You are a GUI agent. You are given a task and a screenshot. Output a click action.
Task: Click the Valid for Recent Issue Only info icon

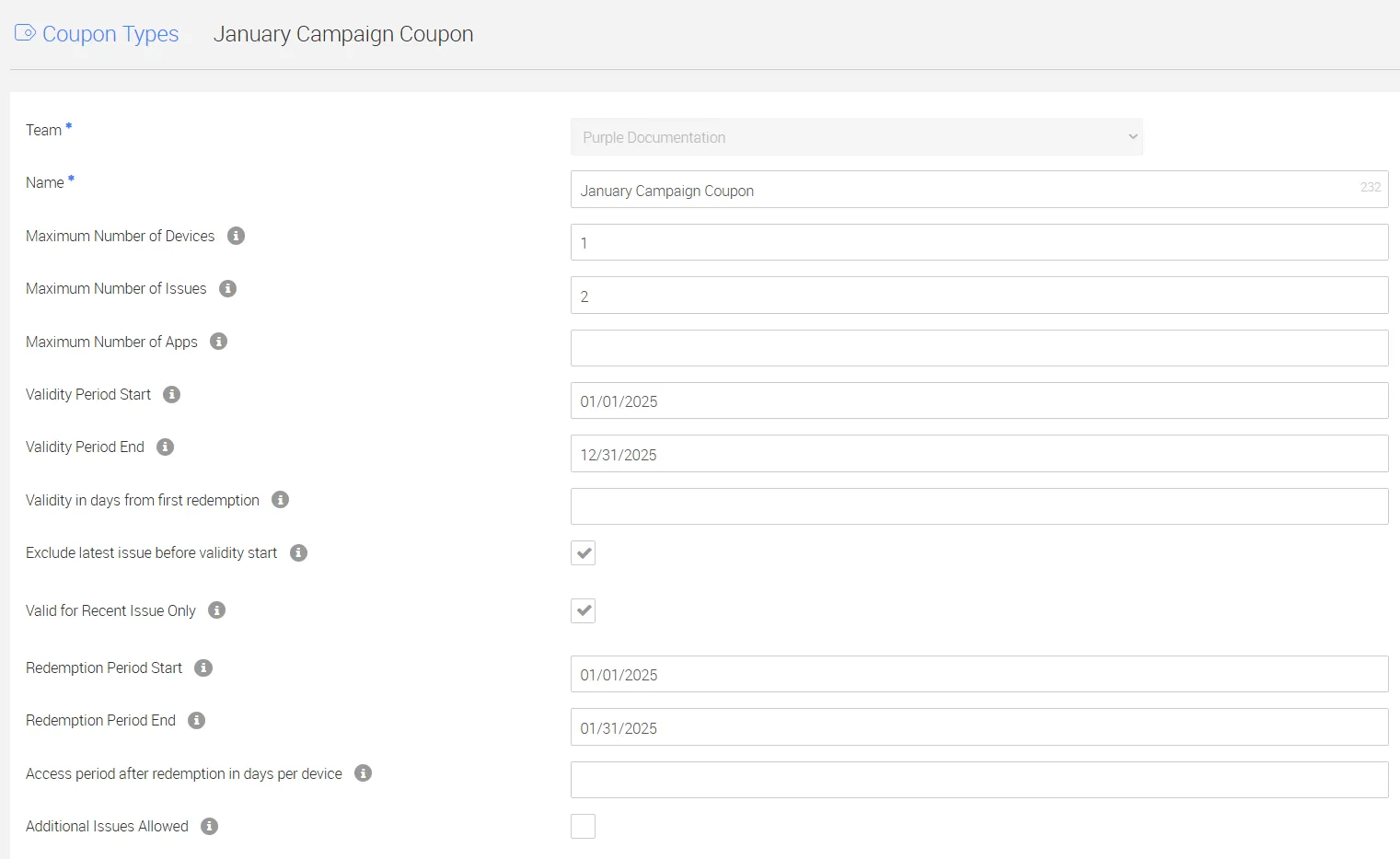coord(217,610)
